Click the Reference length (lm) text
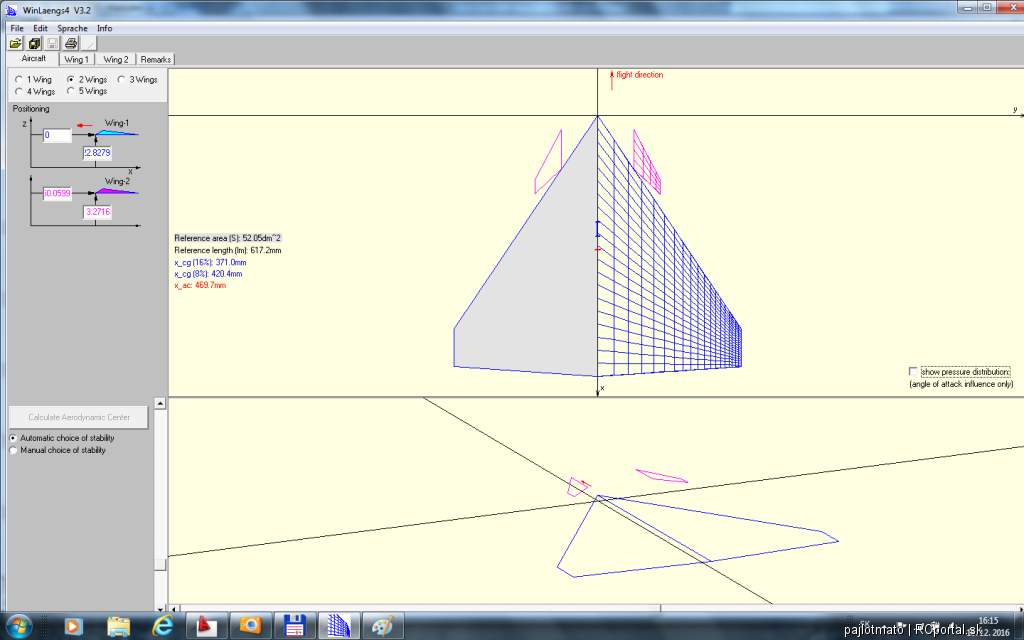 tap(227, 250)
